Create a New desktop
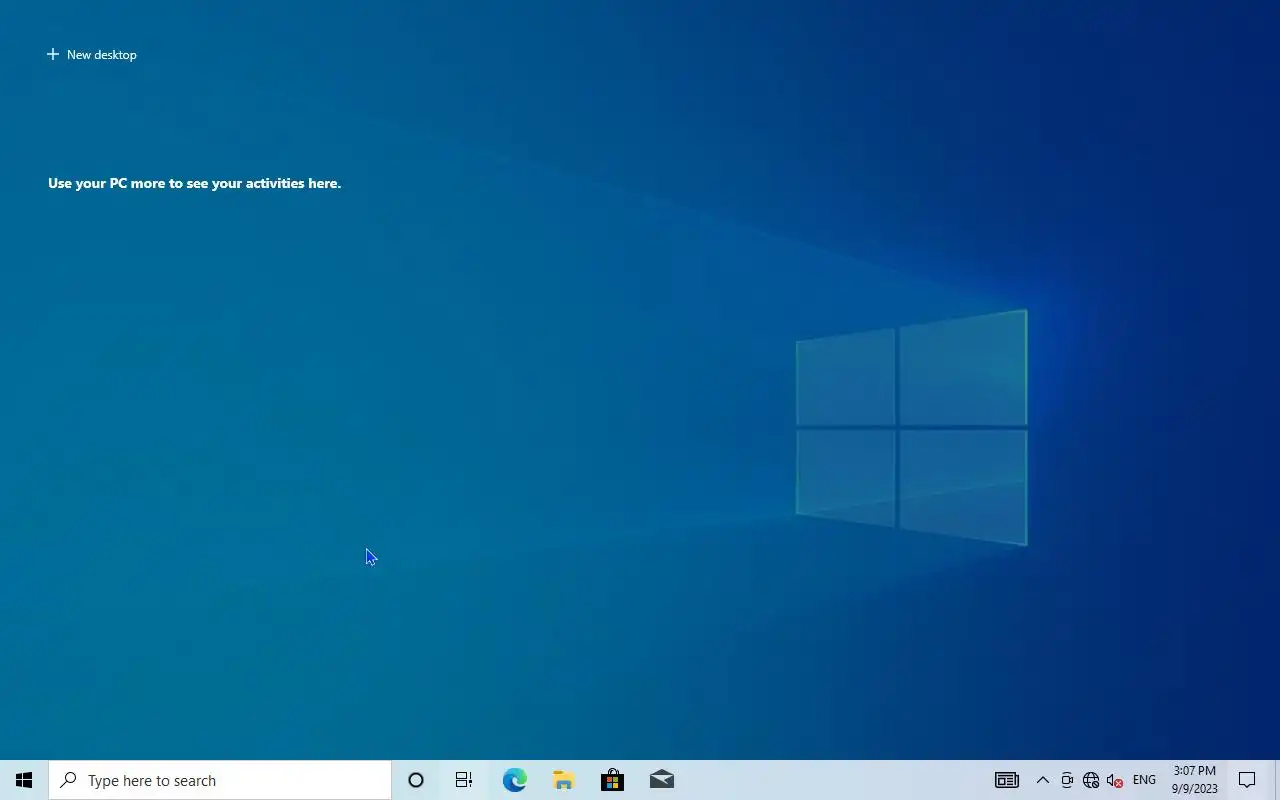The width and height of the screenshot is (1280, 800). (x=92, y=55)
